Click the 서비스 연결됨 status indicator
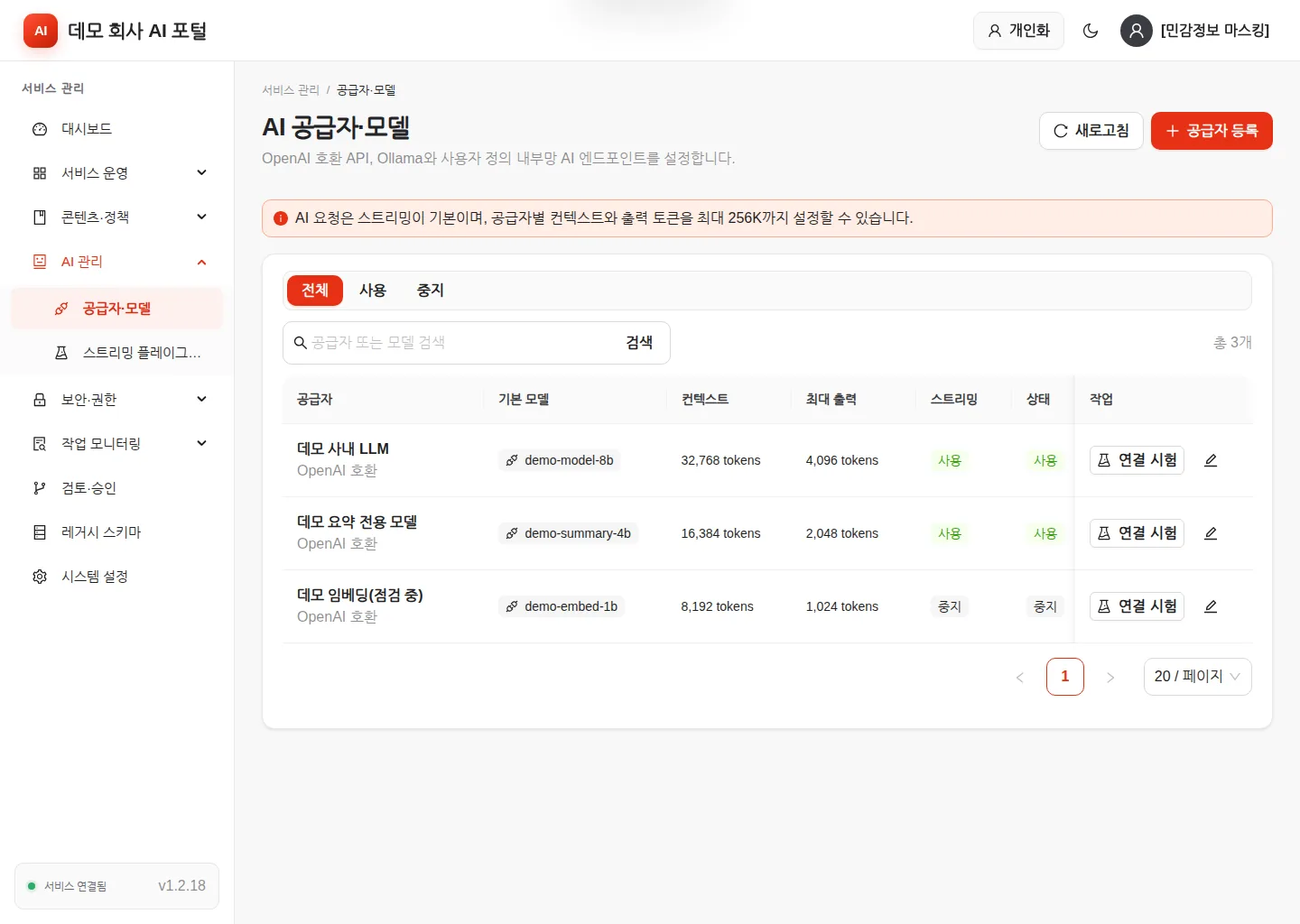 67,886
